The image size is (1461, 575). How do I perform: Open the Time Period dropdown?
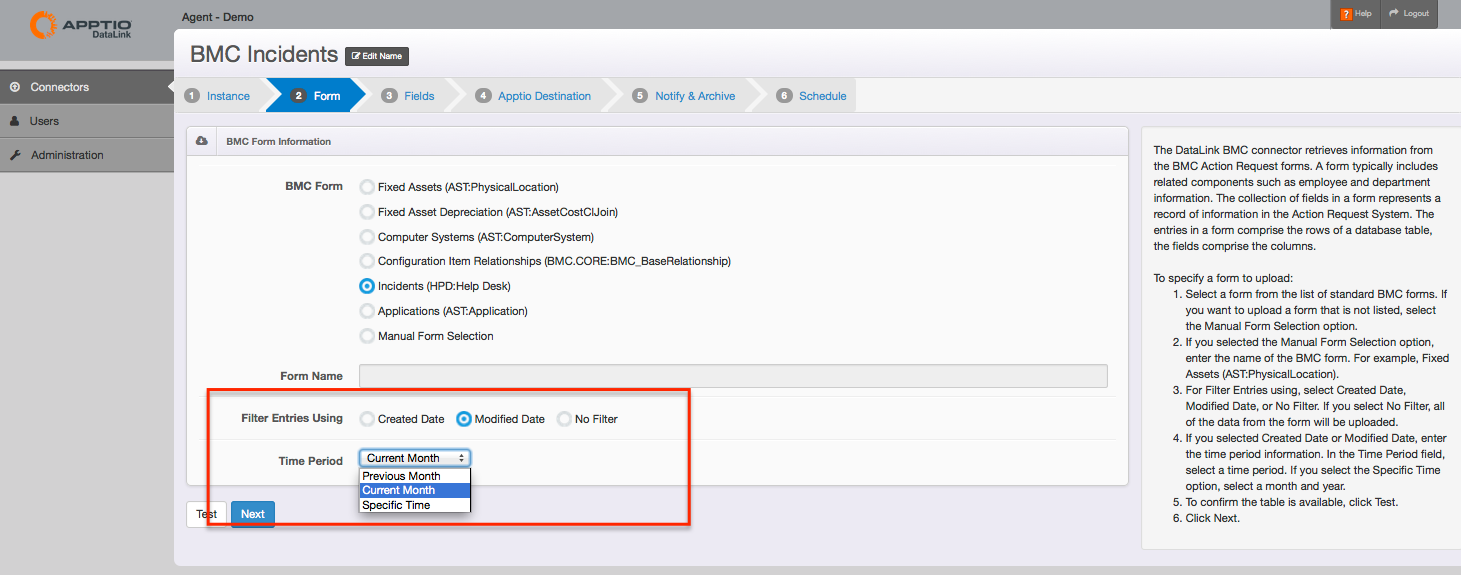pos(414,458)
